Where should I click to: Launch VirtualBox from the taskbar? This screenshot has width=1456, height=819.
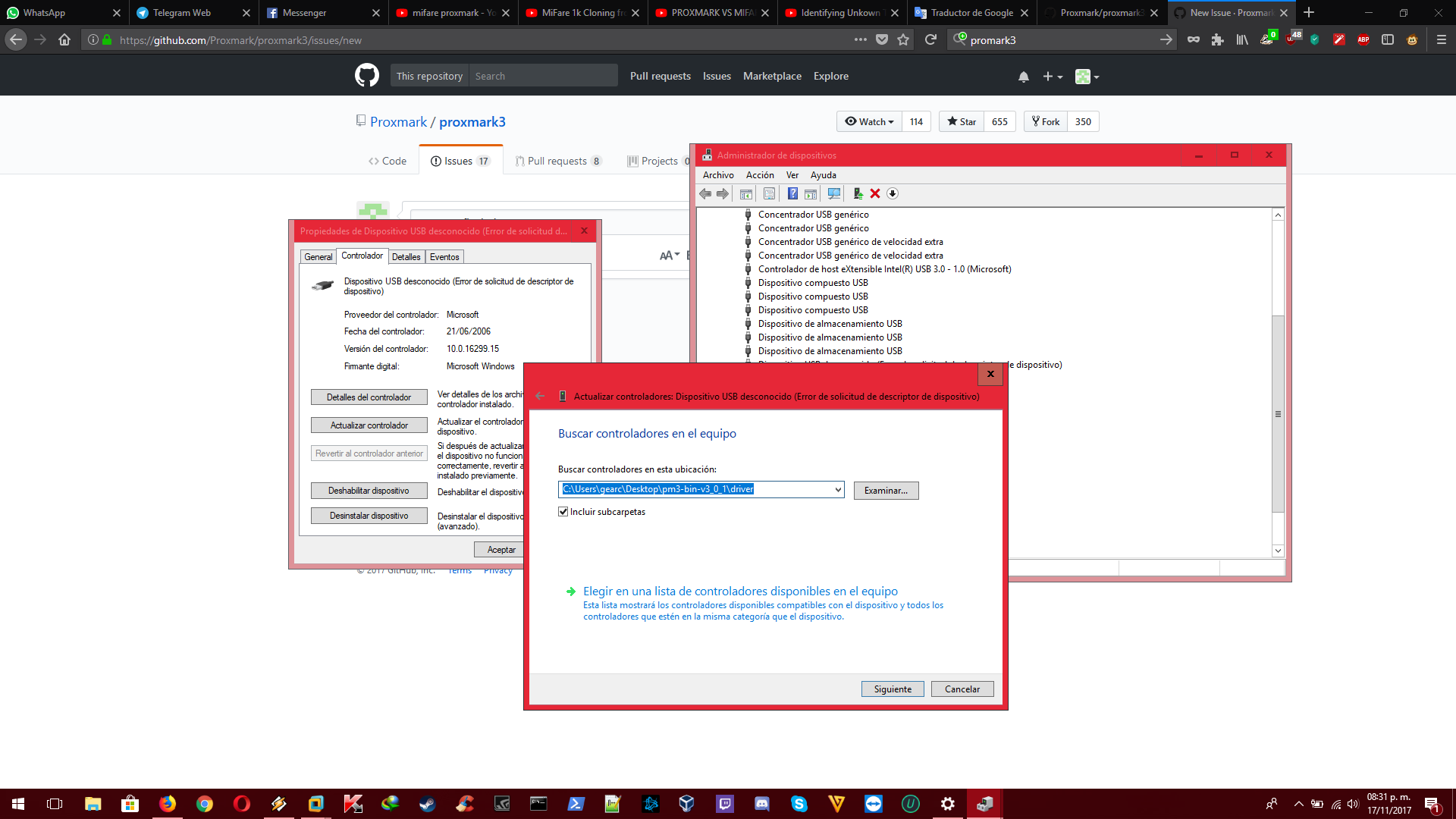tap(686, 803)
